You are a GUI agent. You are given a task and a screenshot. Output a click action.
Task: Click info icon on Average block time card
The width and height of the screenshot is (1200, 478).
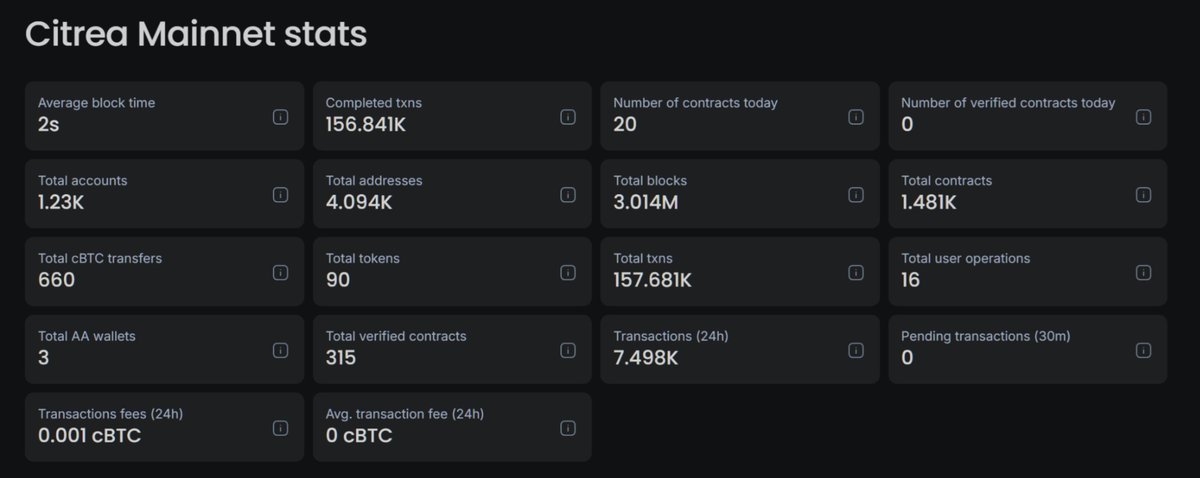280,117
